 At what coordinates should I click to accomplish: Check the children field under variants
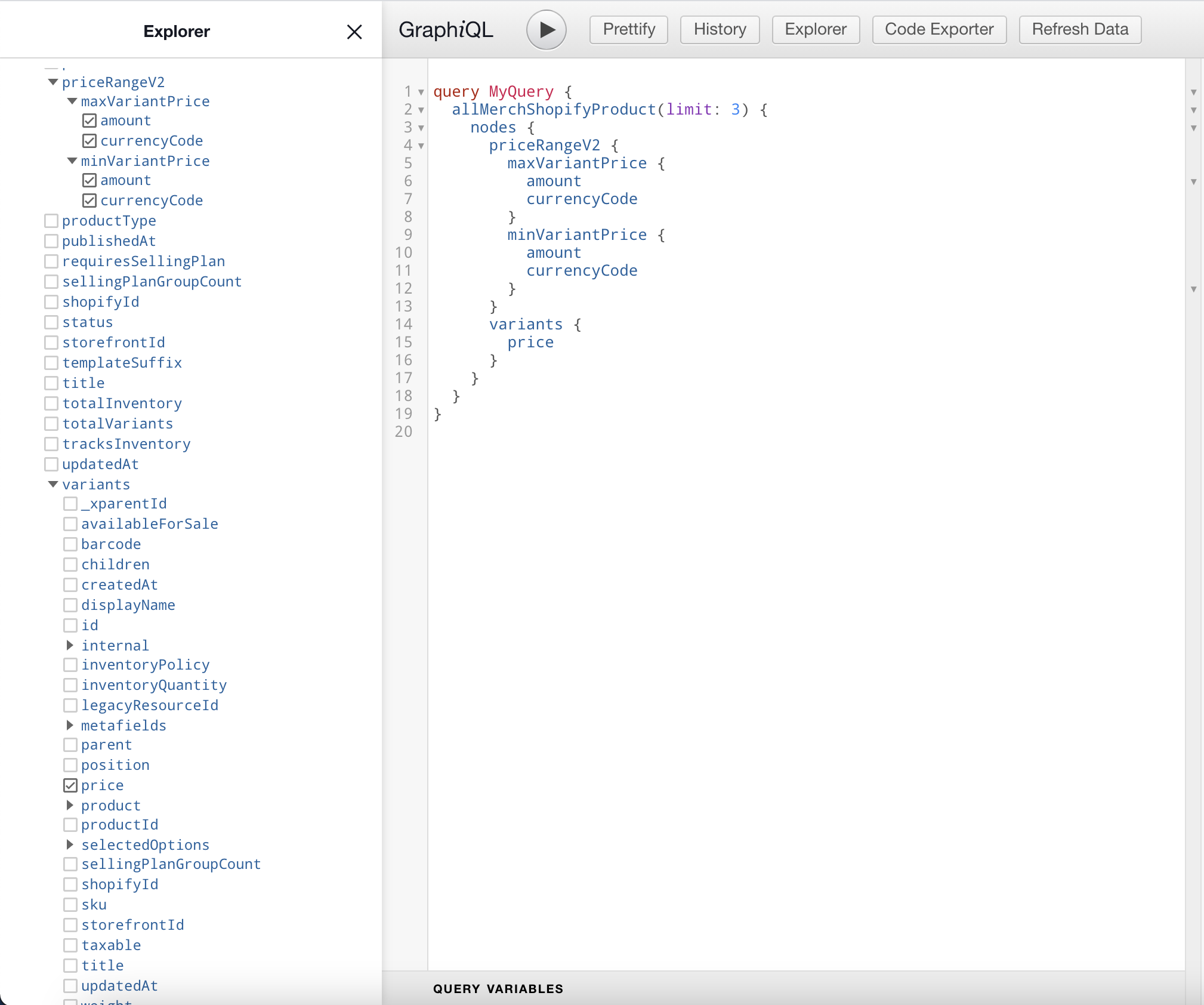click(70, 565)
